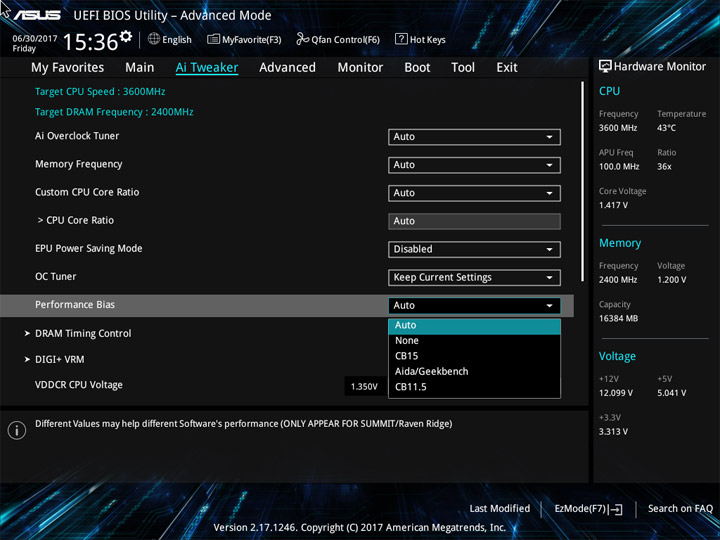Screen dimensions: 720x540
Task: Switch to the Boot tab
Action: [x=417, y=68]
